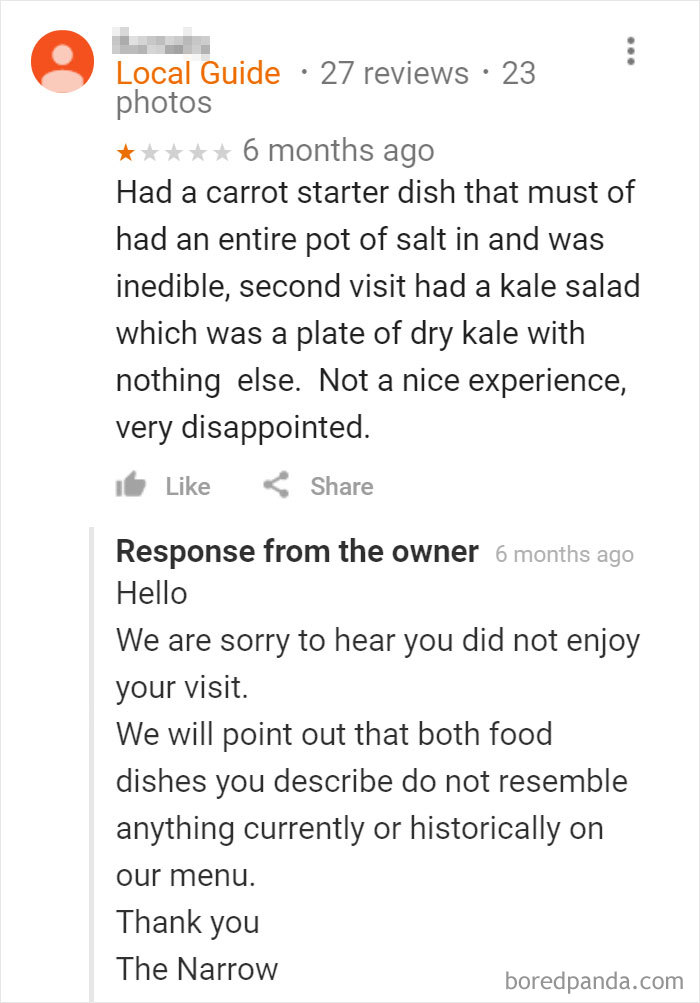700x1003 pixels.
Task: Click the thumbs-up Like icon
Action: coord(133,486)
